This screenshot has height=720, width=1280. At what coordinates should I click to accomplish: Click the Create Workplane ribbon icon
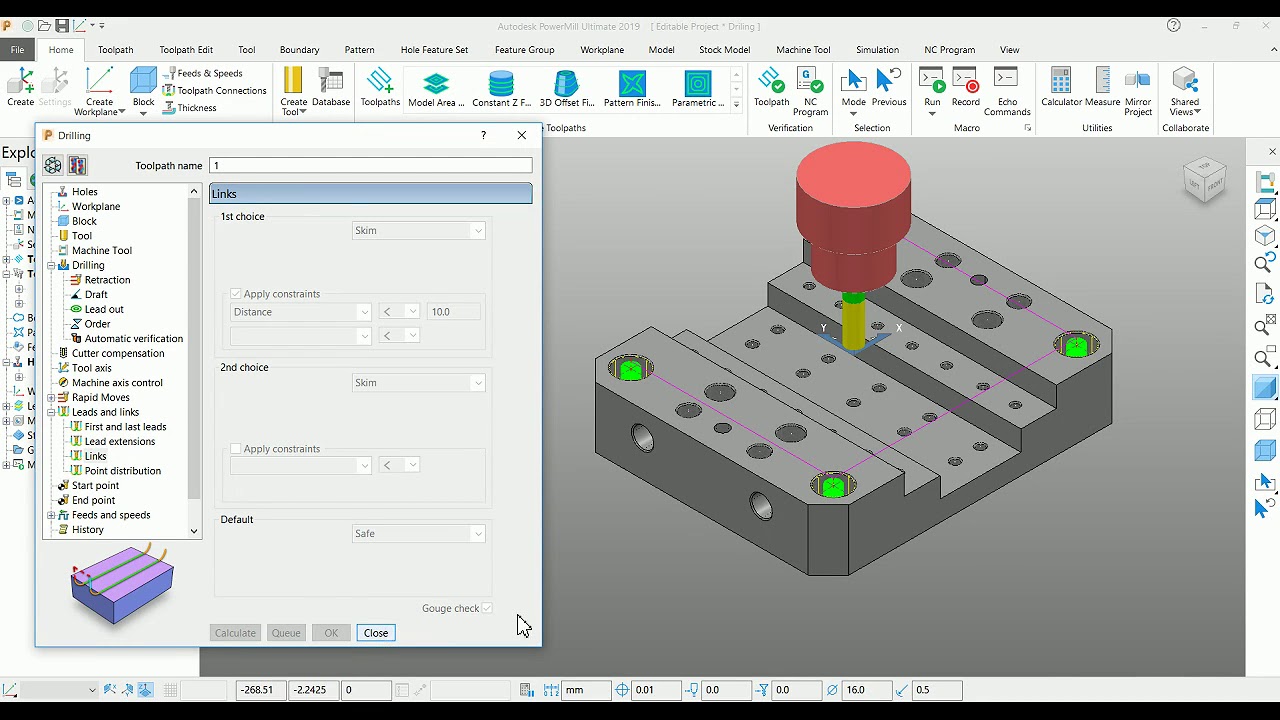click(x=99, y=91)
